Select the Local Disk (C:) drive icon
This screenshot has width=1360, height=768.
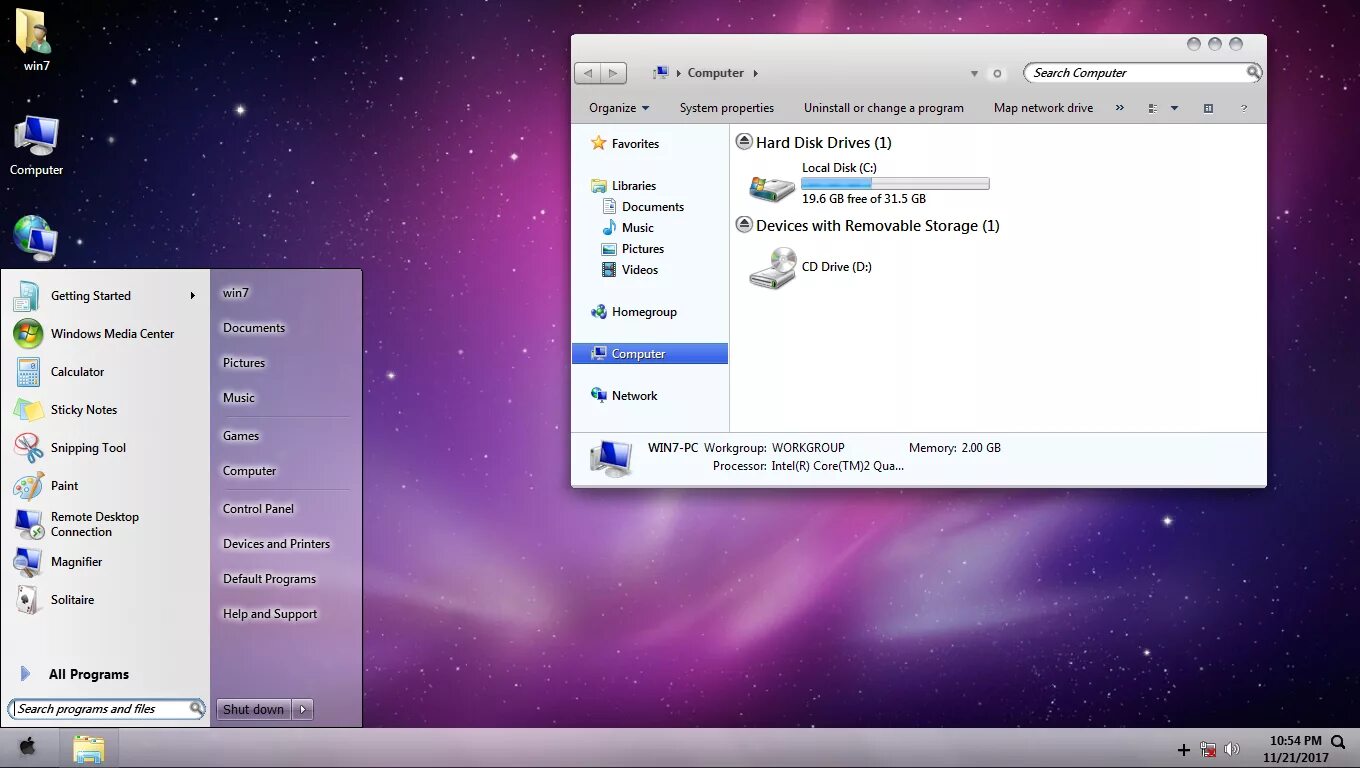(x=772, y=186)
